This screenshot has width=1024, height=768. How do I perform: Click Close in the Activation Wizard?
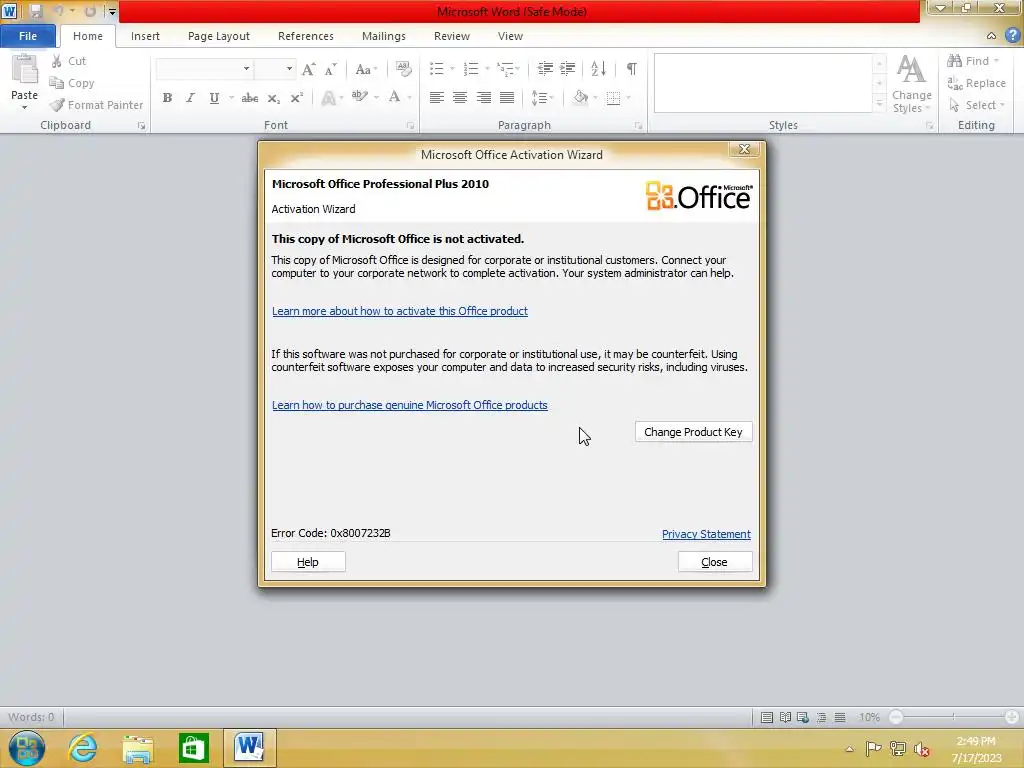(x=715, y=562)
